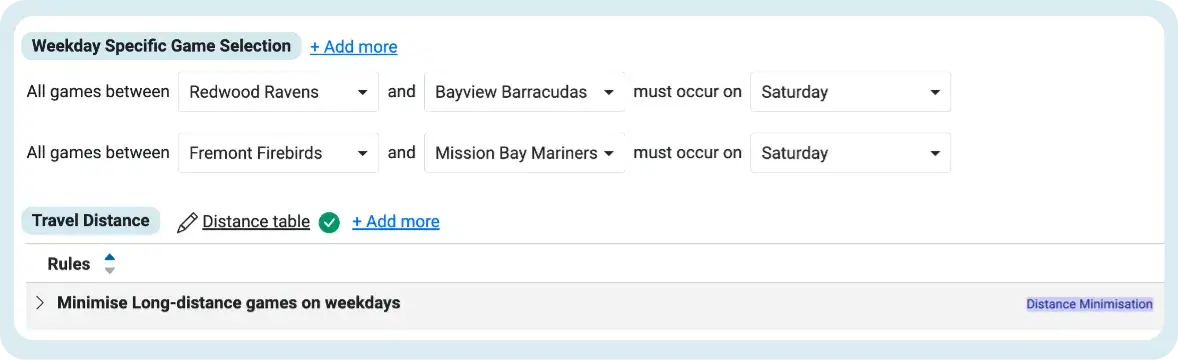Image resolution: width=1178 pixels, height=360 pixels.
Task: Sort Rules ascending with up arrow
Action: 110,257
